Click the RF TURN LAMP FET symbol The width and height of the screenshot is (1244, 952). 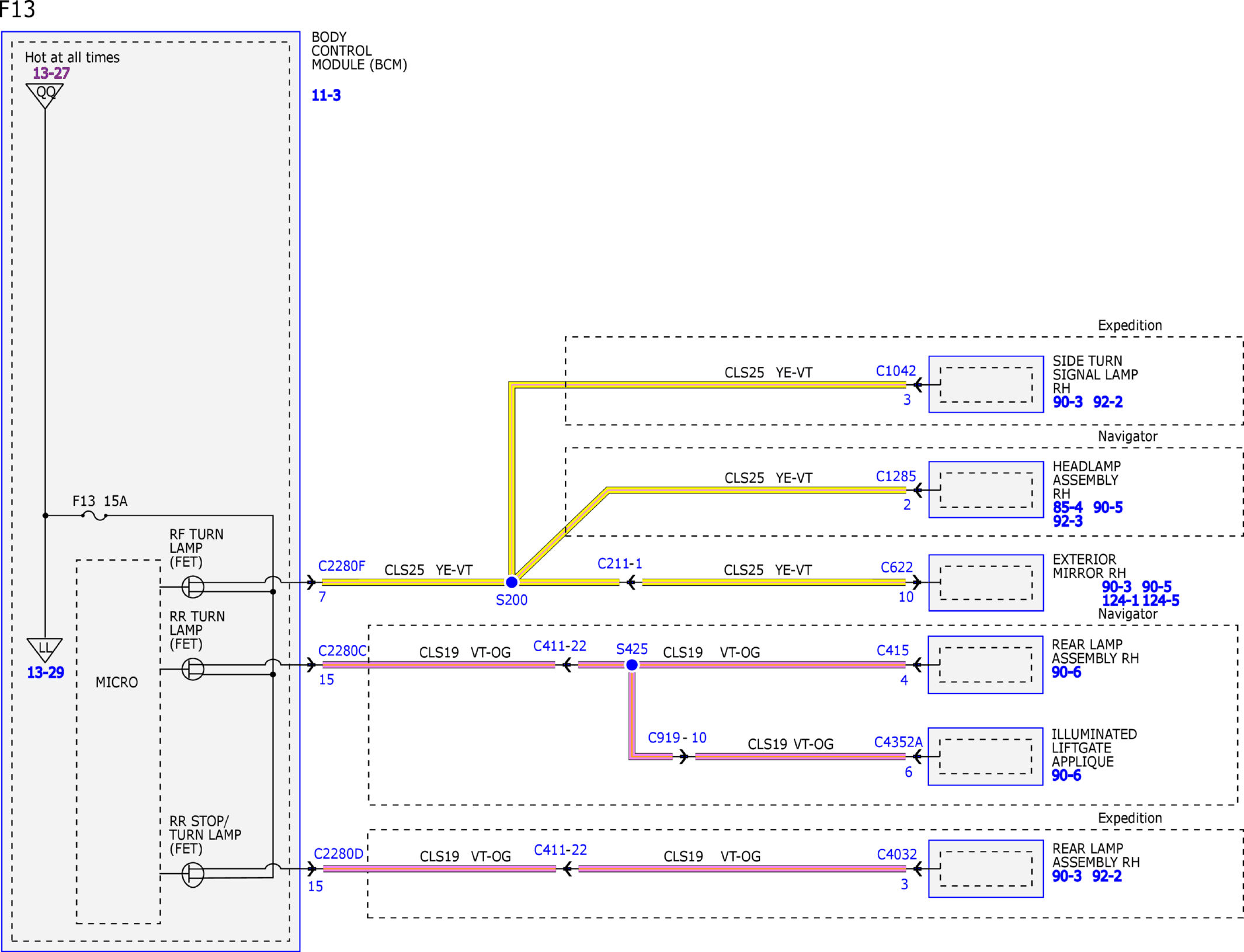click(193, 586)
